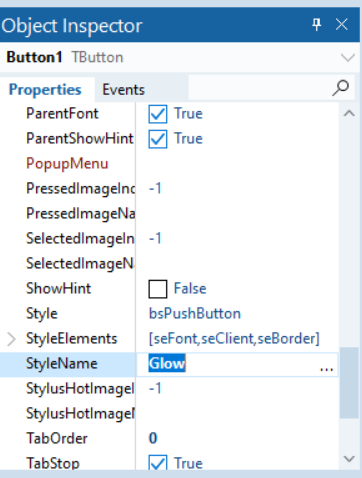Pin the Object Inspector panel

317,25
